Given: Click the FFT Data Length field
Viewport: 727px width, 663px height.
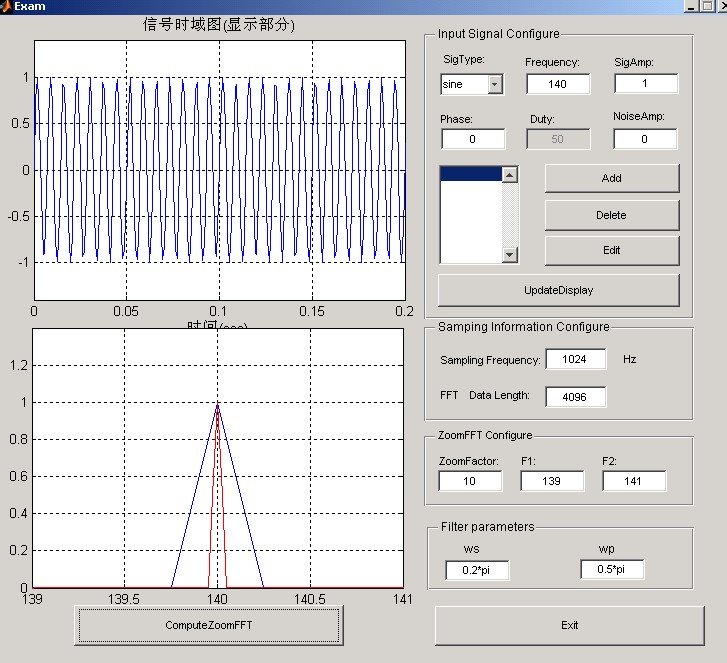Looking at the screenshot, I should 575,396.
